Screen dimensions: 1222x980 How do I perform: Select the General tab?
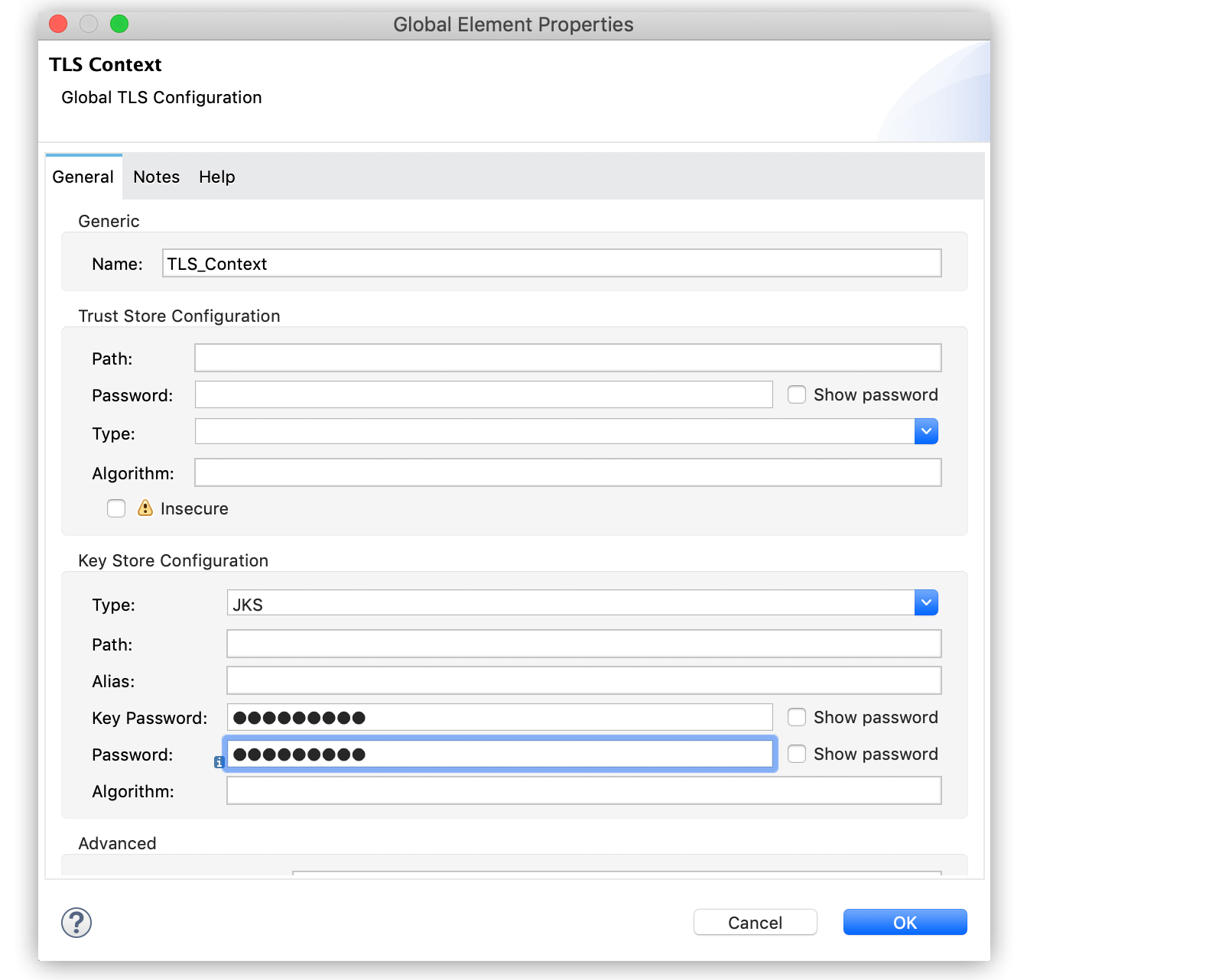(x=83, y=177)
